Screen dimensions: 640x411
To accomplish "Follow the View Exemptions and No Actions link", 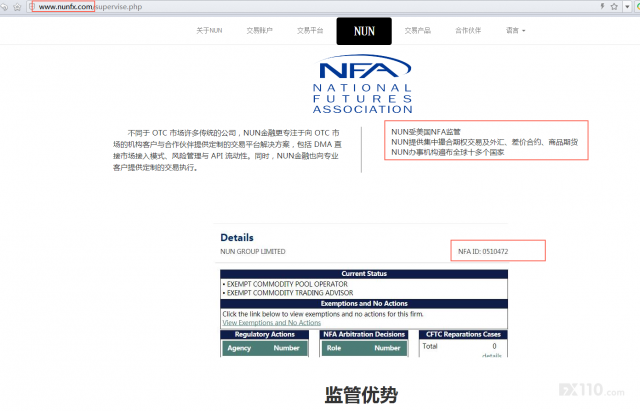I will click(x=271, y=323).
